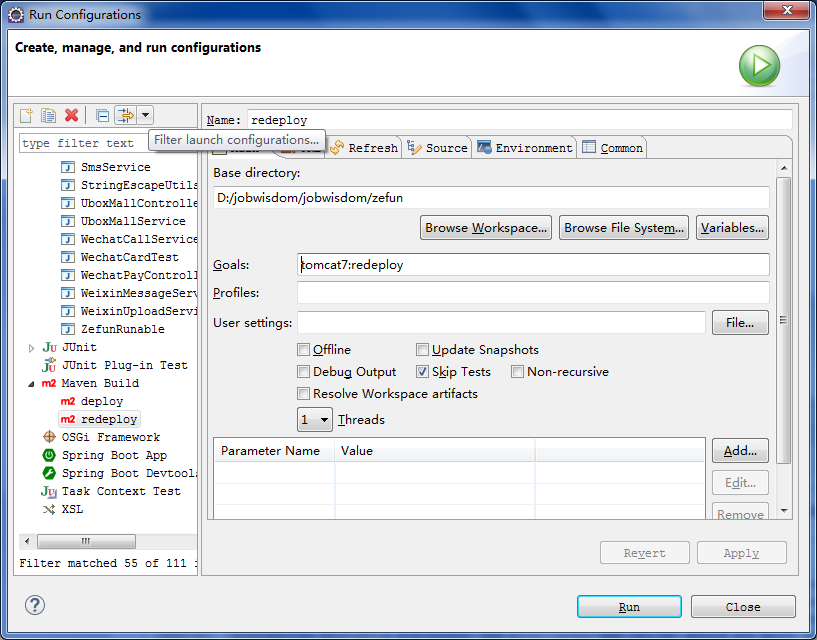
Task: Open the Source tab
Action: pyautogui.click(x=438, y=148)
